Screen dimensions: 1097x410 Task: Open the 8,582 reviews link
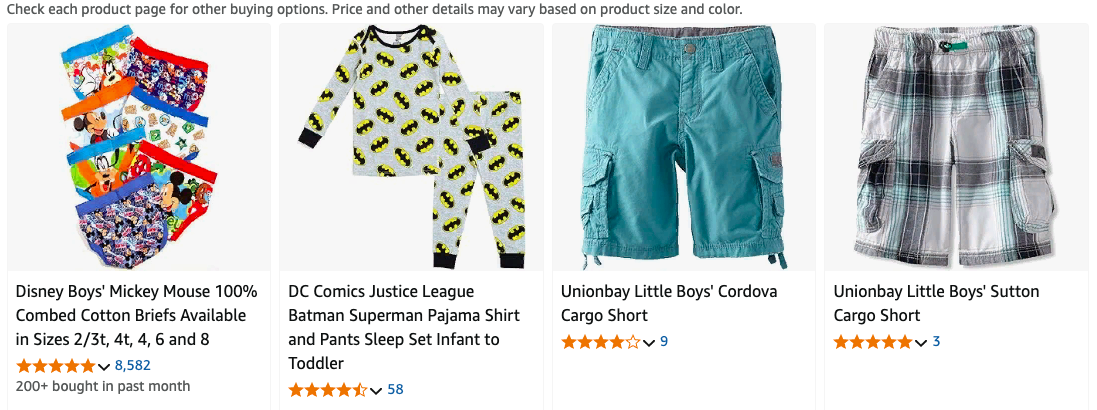coord(133,365)
